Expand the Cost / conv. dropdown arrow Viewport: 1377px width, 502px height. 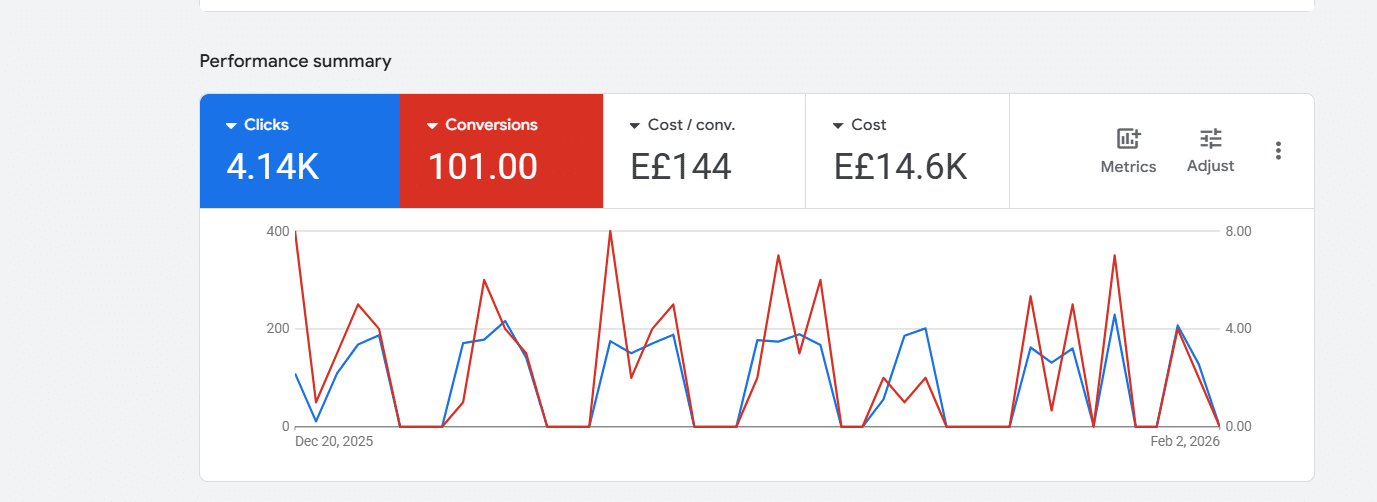pos(635,126)
